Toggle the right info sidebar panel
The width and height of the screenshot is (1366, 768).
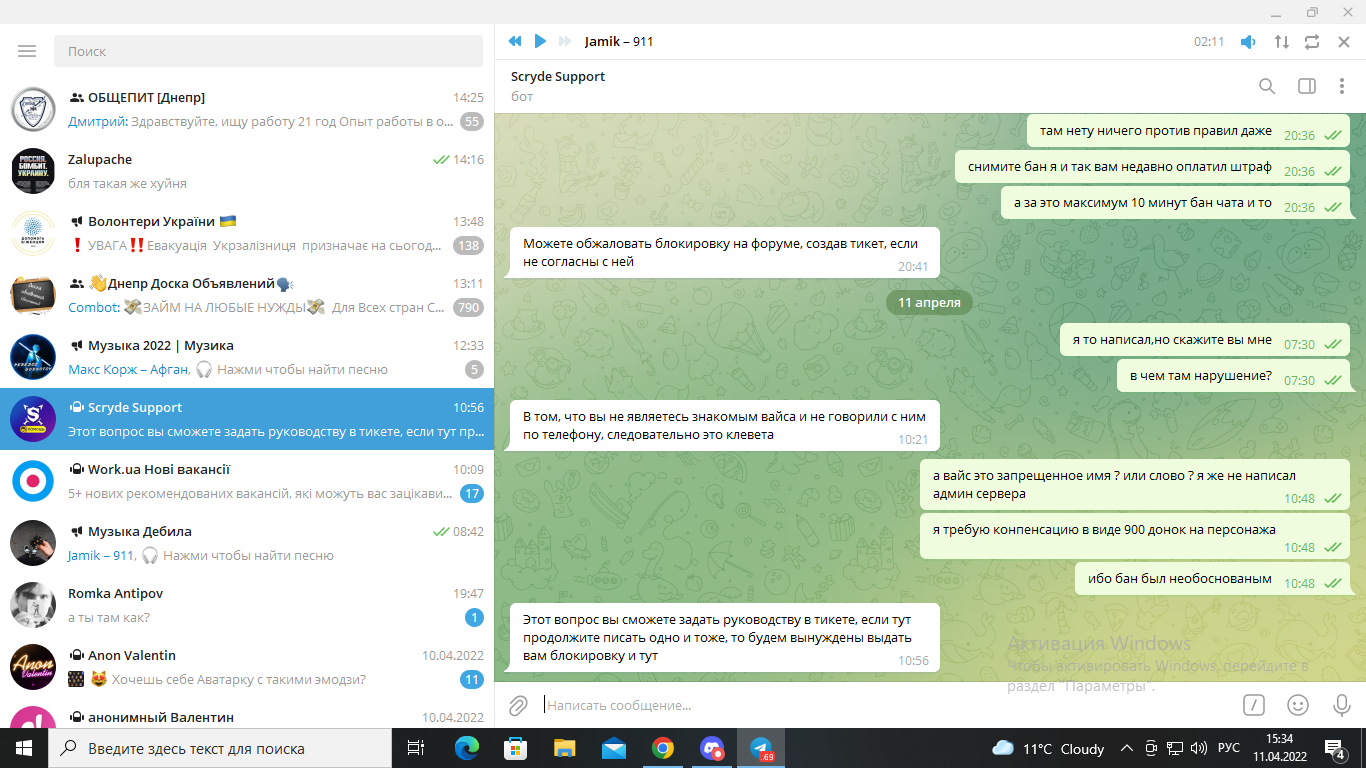1306,86
